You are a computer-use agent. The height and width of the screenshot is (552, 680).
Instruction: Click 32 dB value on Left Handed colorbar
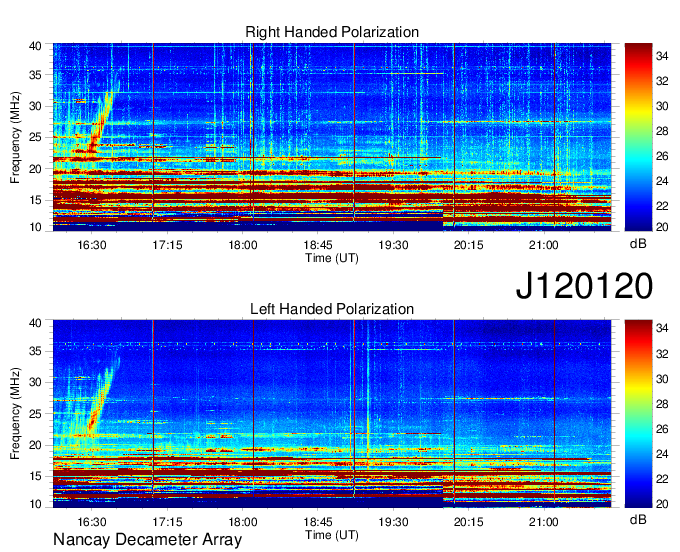662,354
